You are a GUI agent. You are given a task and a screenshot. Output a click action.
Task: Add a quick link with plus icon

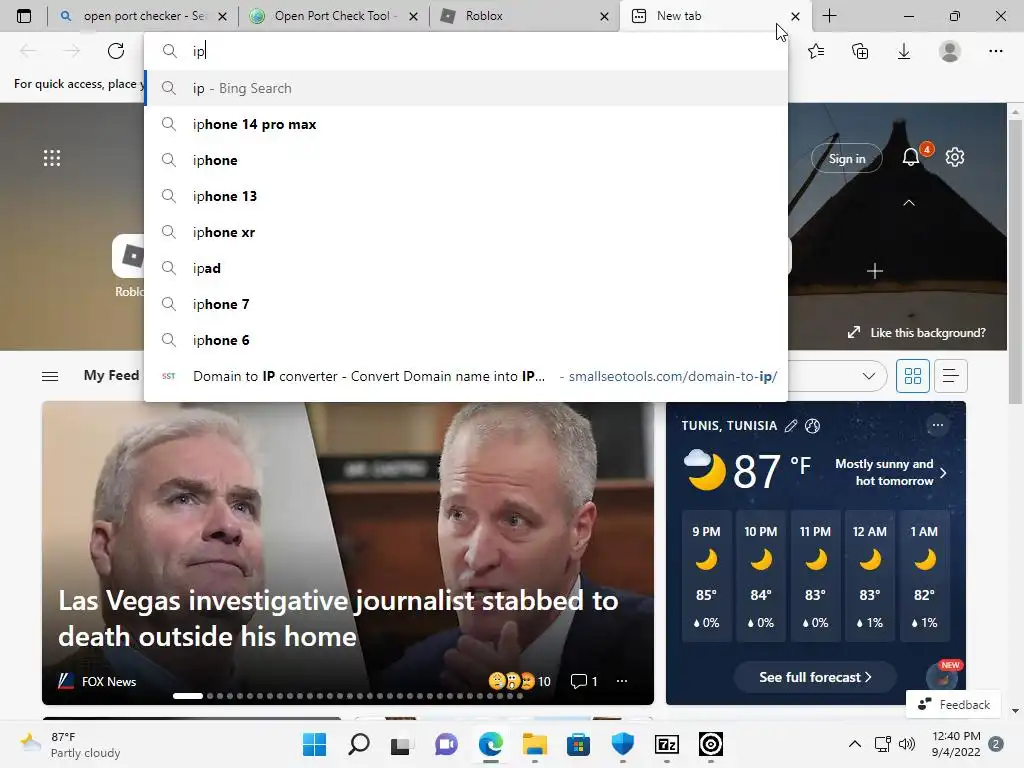point(874,271)
